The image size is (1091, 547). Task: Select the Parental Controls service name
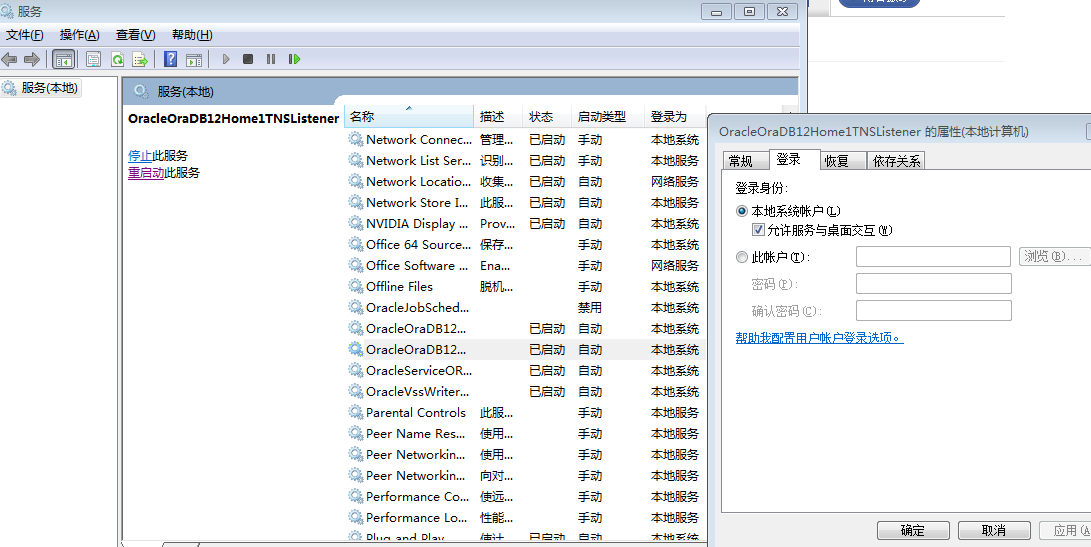[x=415, y=412]
